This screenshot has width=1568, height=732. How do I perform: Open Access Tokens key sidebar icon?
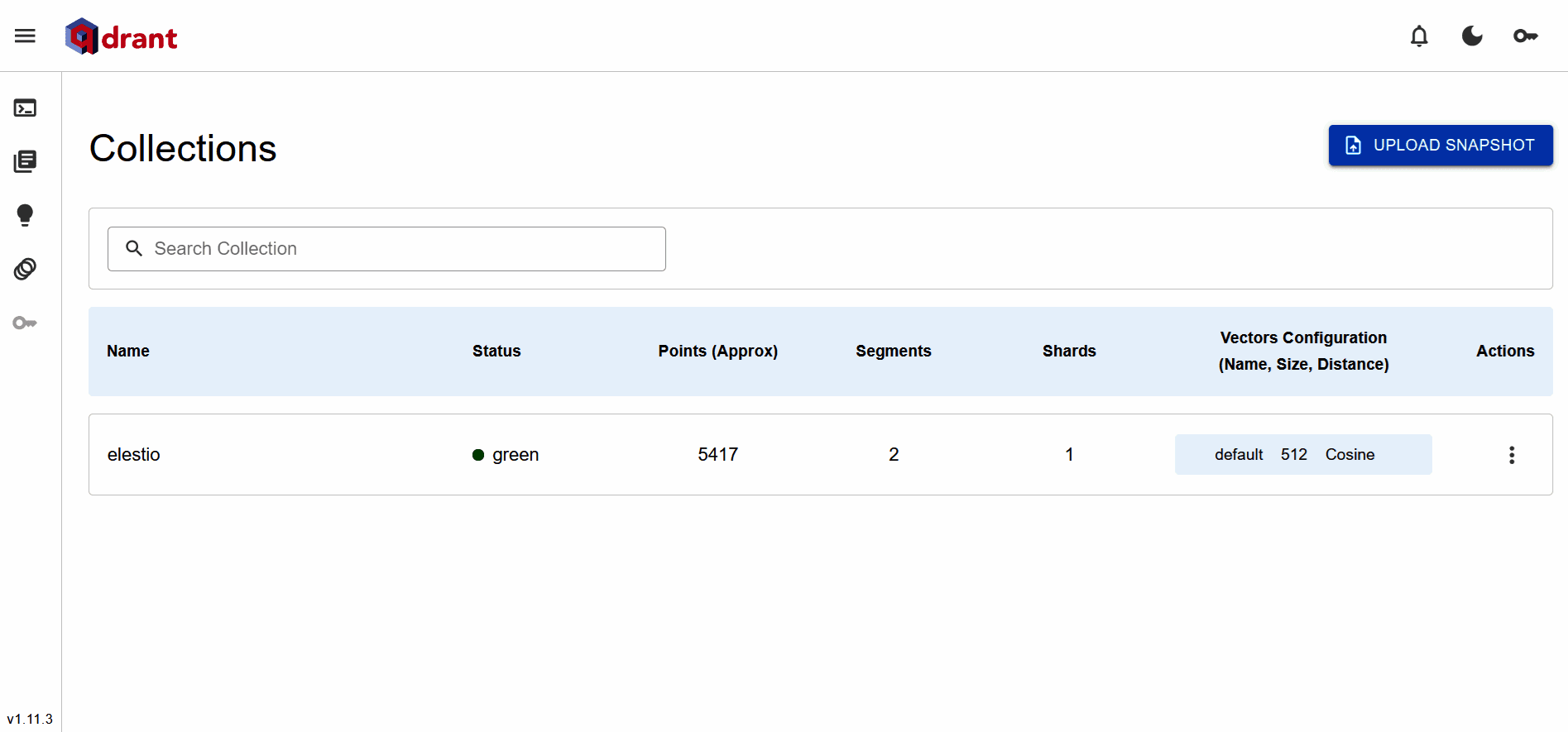coord(25,323)
